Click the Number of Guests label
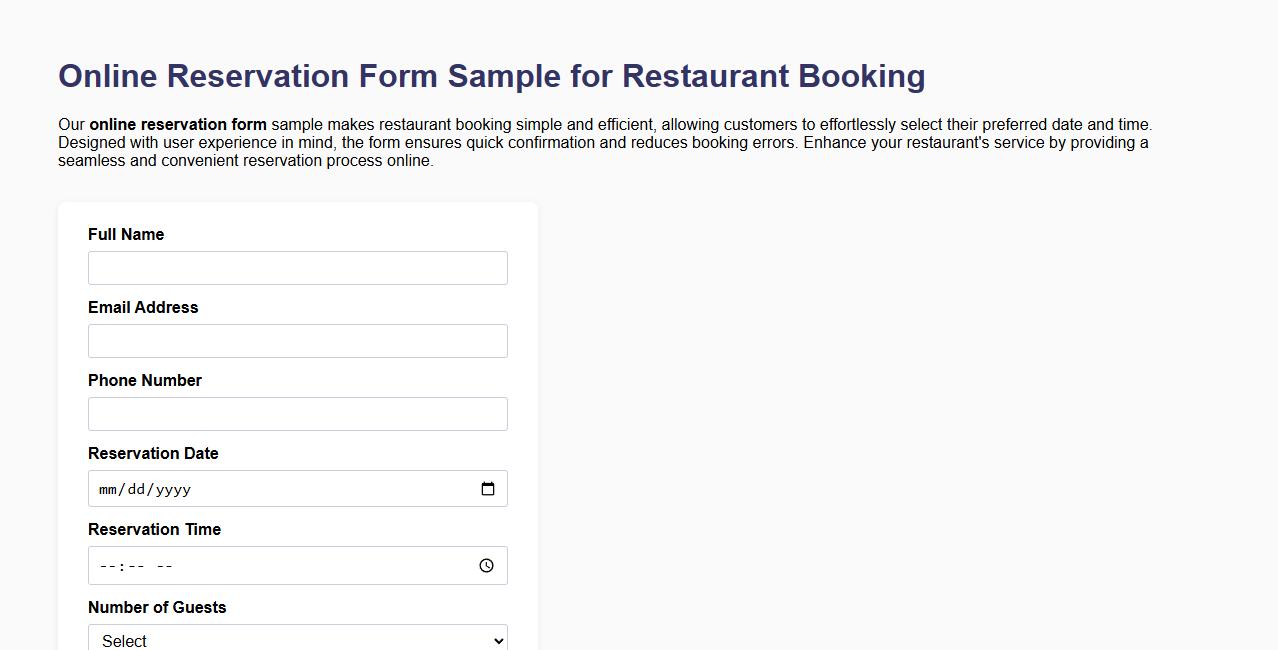This screenshot has height=650, width=1278. point(157,607)
